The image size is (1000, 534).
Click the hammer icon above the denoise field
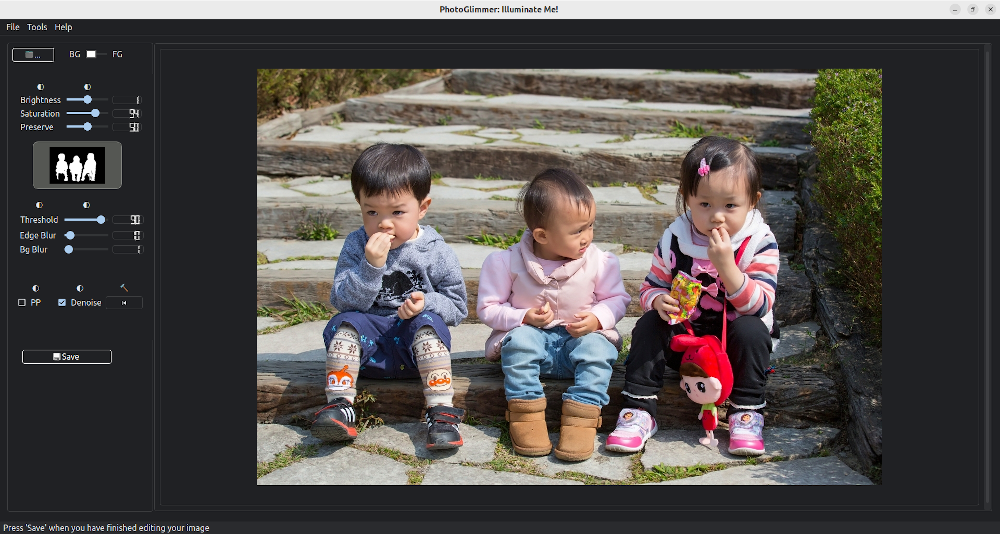coord(124,288)
